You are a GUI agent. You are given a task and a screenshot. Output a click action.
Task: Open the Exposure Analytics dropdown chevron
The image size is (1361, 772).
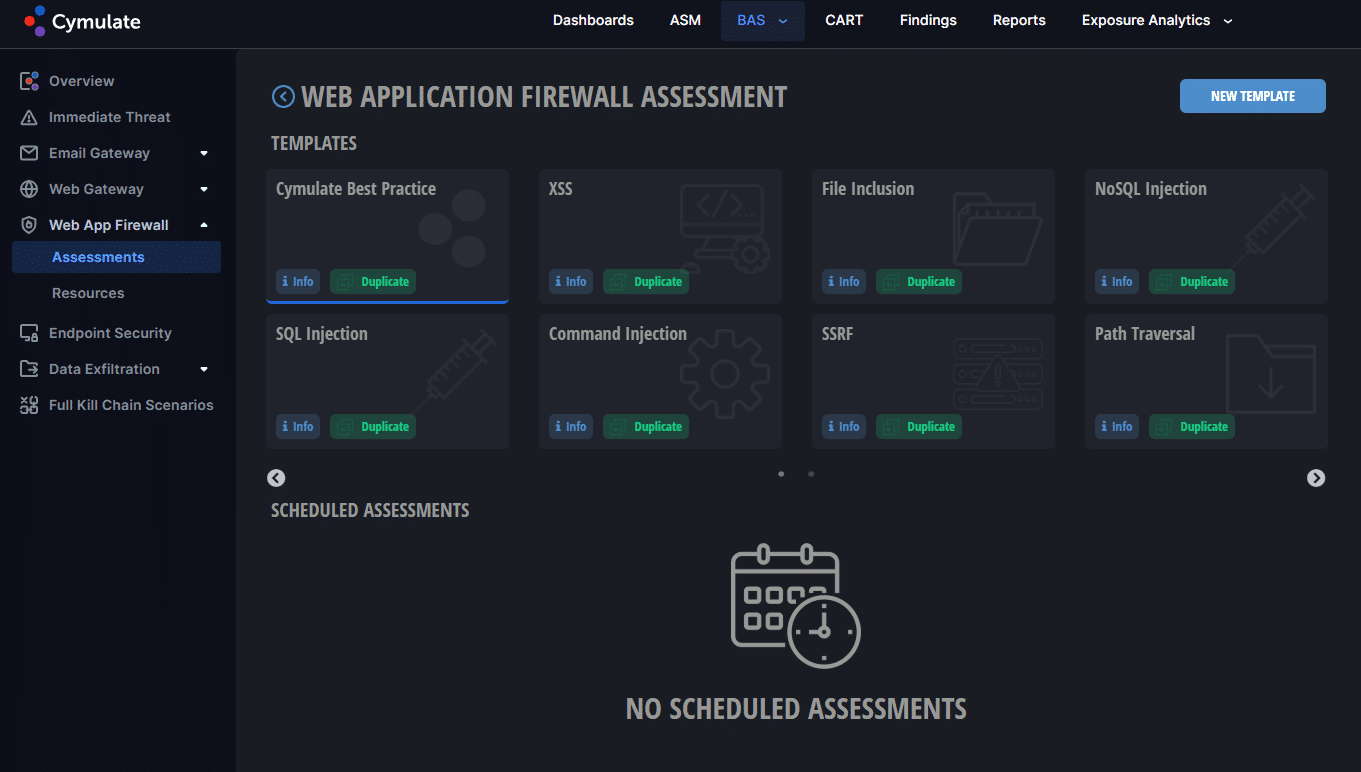point(1228,20)
